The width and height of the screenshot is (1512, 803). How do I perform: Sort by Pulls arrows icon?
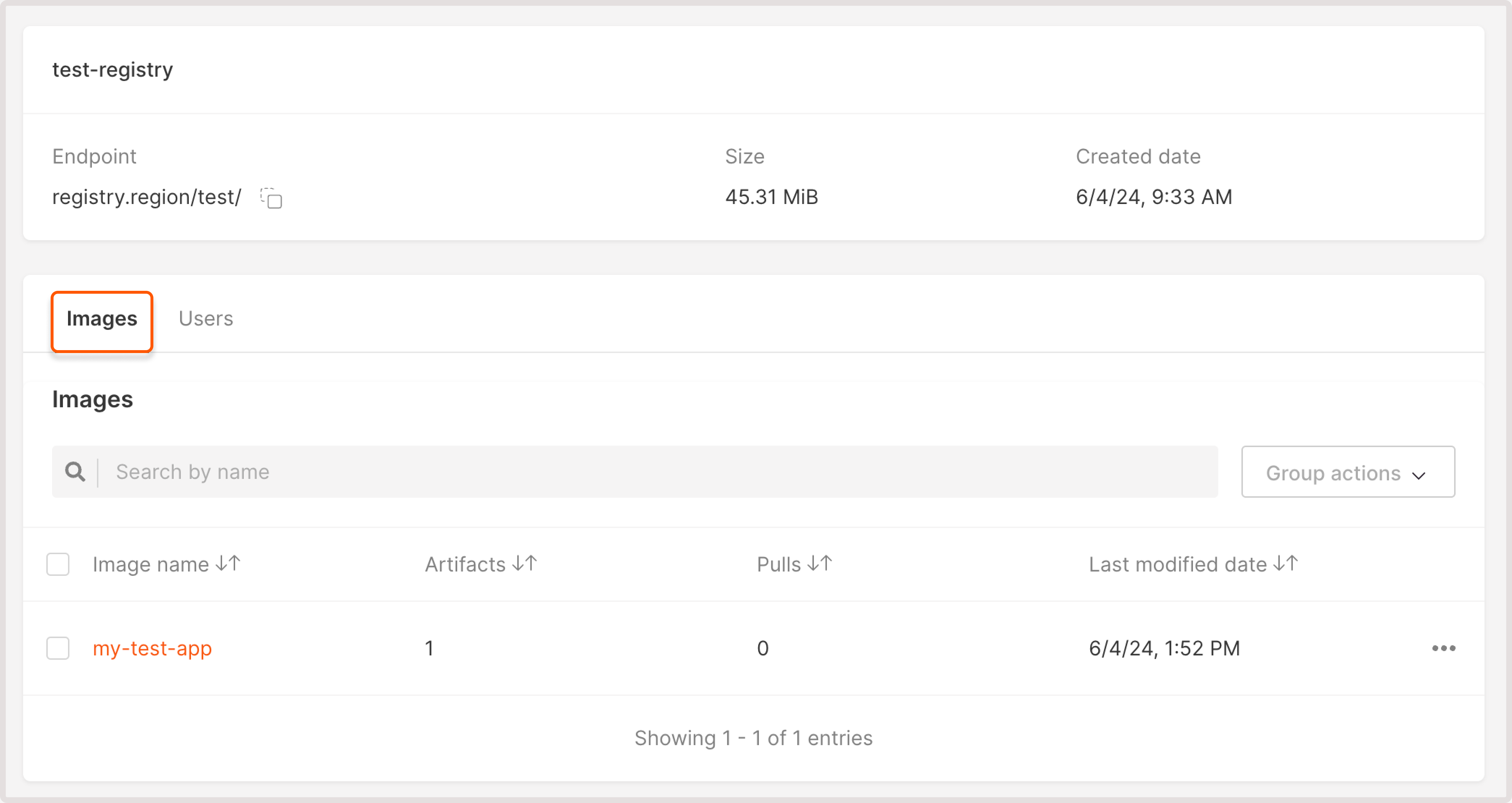pyautogui.click(x=819, y=564)
